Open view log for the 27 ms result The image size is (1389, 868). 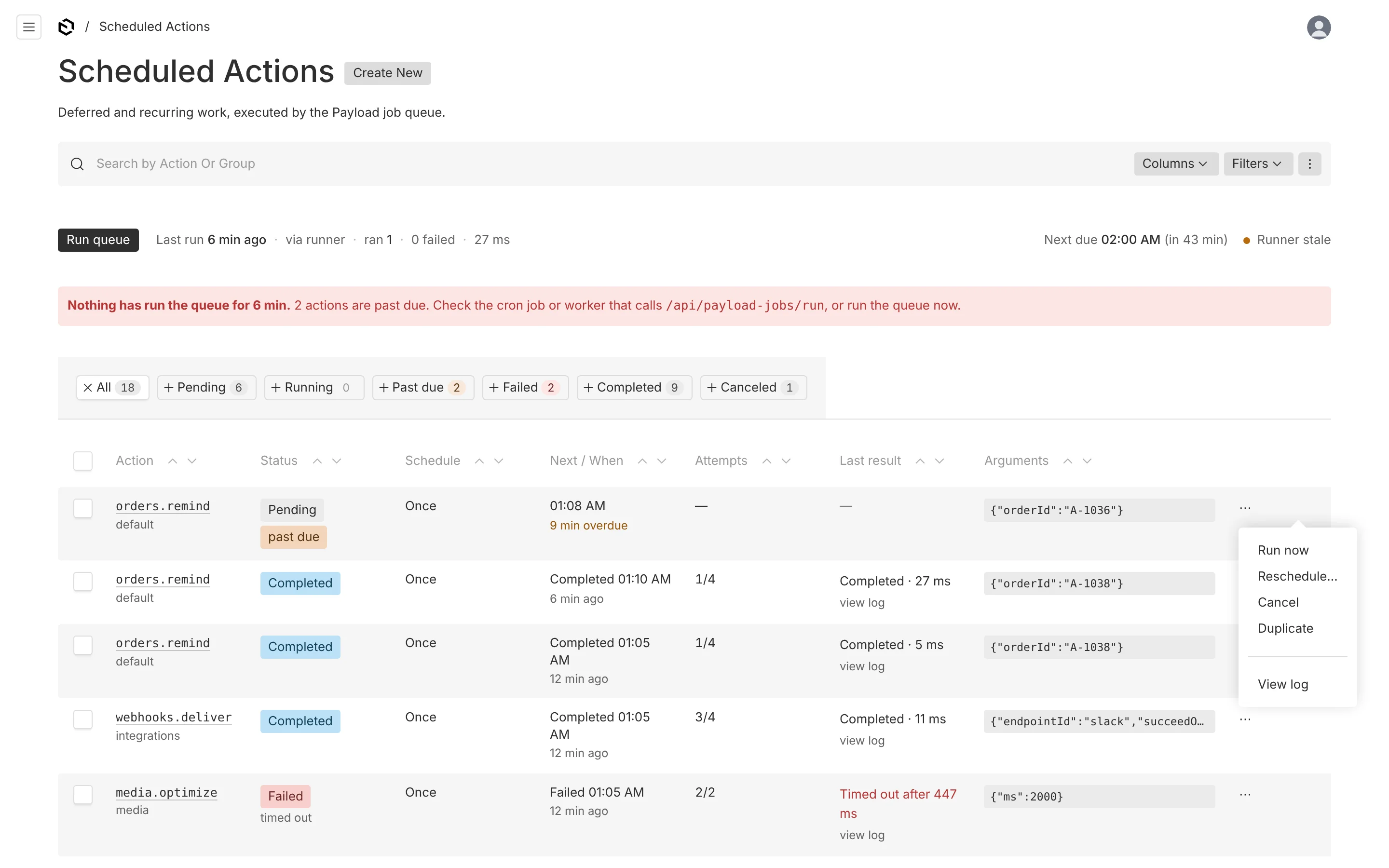click(x=861, y=603)
